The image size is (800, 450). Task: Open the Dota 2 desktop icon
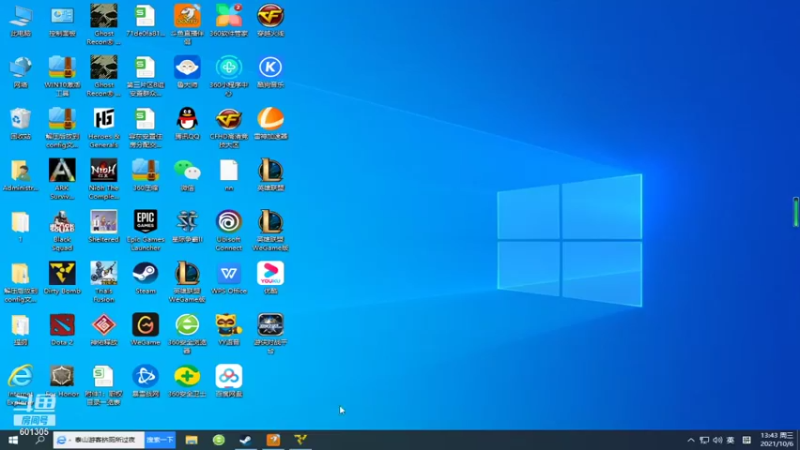(x=62, y=330)
